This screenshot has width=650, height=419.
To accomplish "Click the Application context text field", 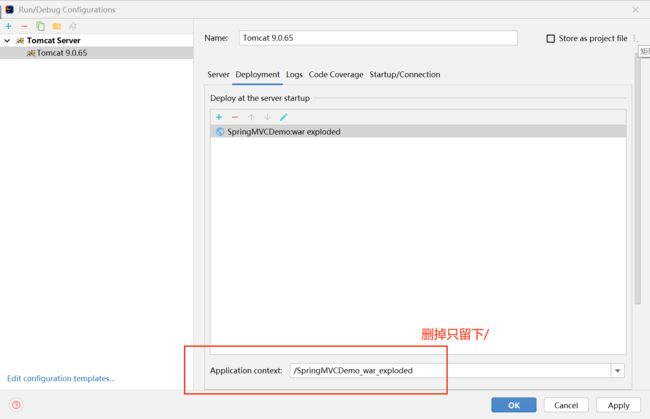I will (450, 371).
